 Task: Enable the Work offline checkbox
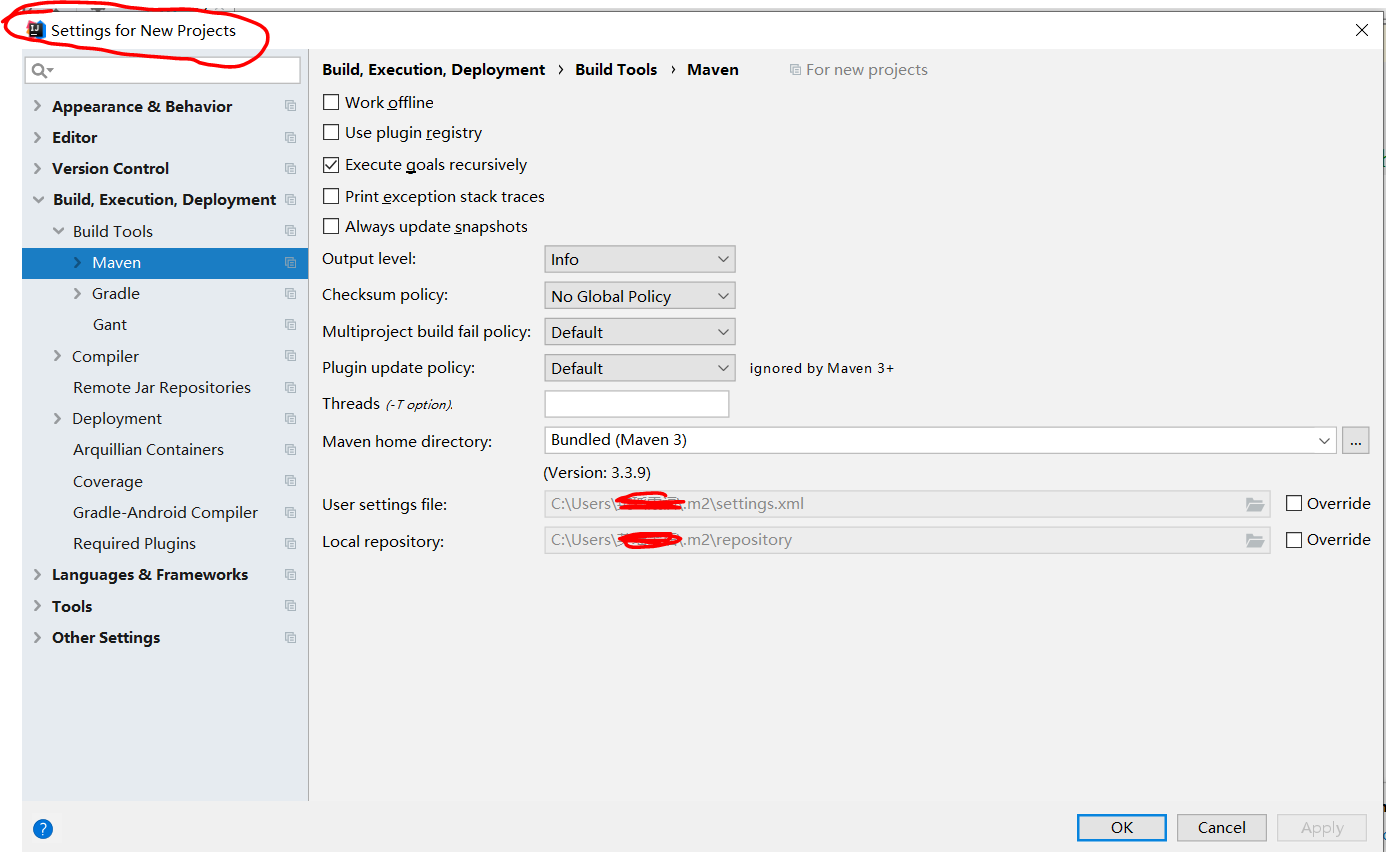331,102
